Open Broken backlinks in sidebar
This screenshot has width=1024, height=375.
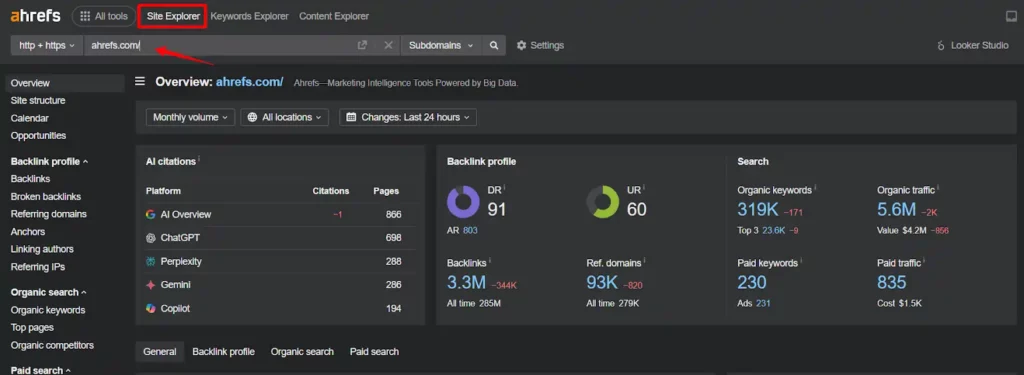pyautogui.click(x=46, y=196)
